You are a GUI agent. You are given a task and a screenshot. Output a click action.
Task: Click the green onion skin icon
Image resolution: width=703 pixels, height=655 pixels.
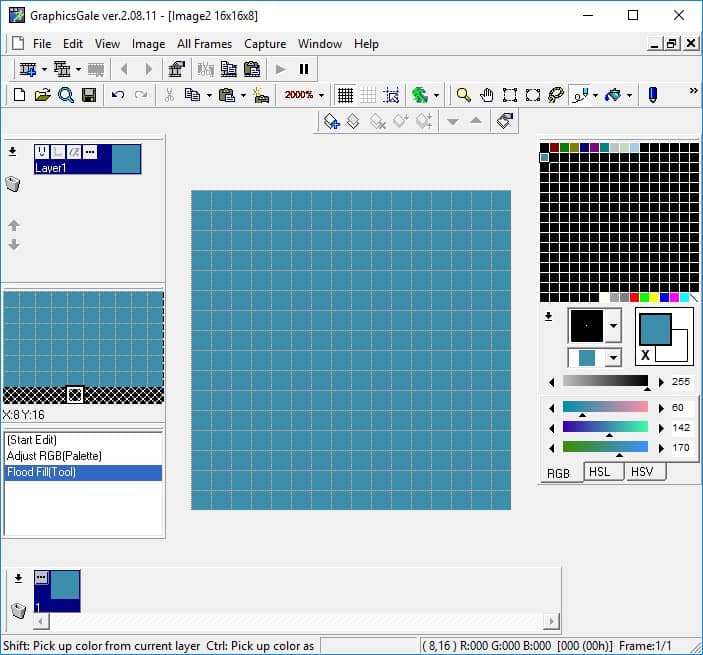420,95
